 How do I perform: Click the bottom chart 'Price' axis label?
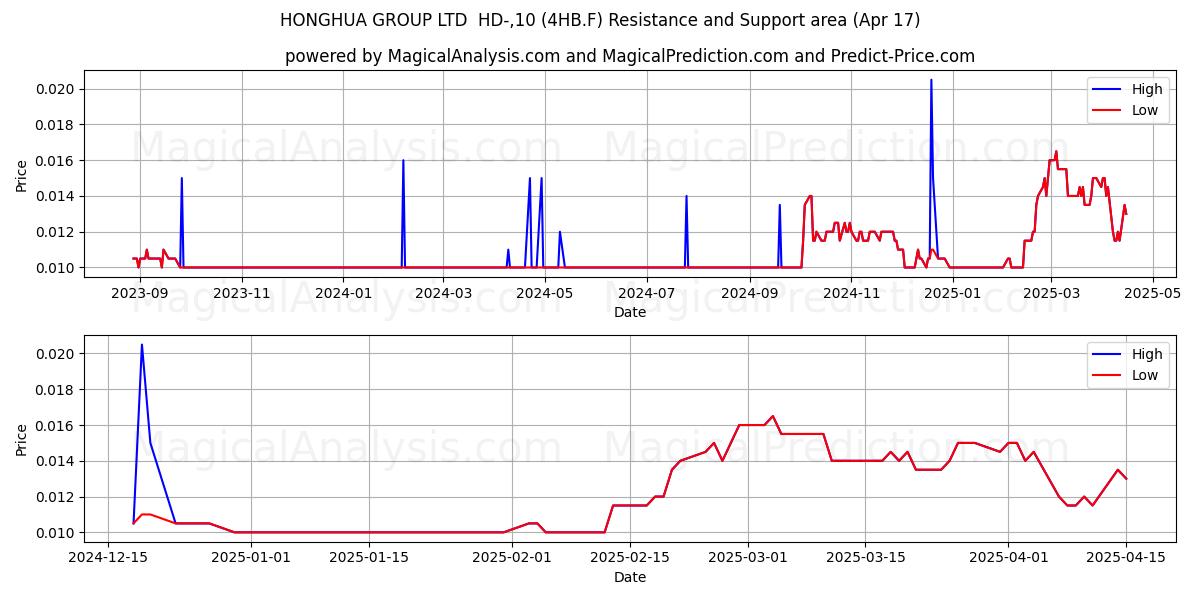22,440
